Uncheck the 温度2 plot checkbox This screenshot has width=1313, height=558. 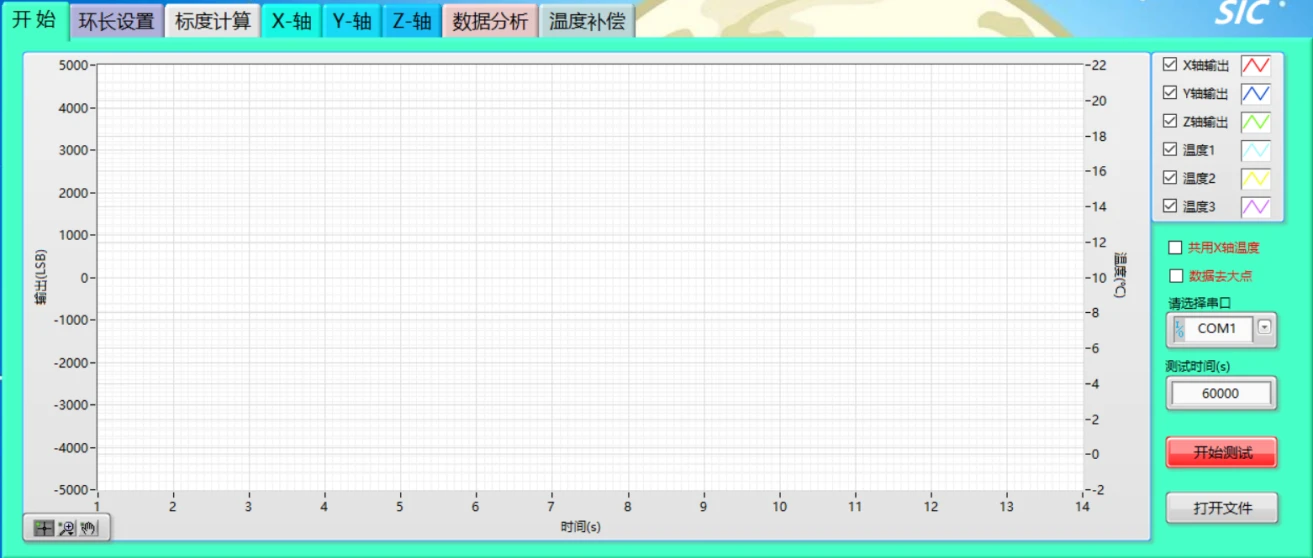click(x=1170, y=178)
